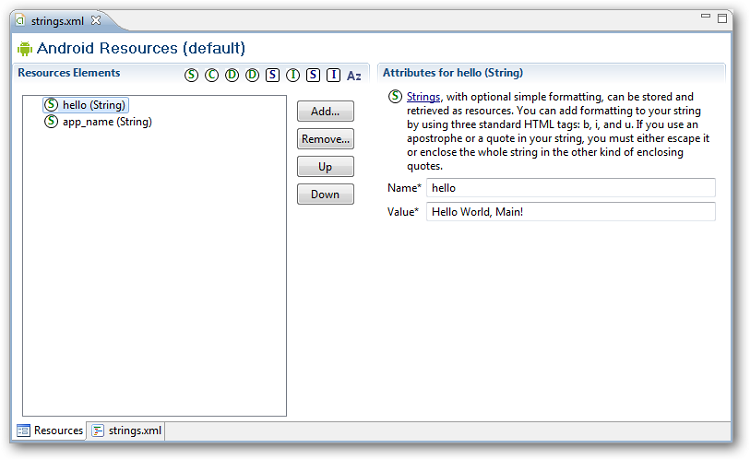Move the element with the Up button
The width and height of the screenshot is (750, 460).
[325, 167]
